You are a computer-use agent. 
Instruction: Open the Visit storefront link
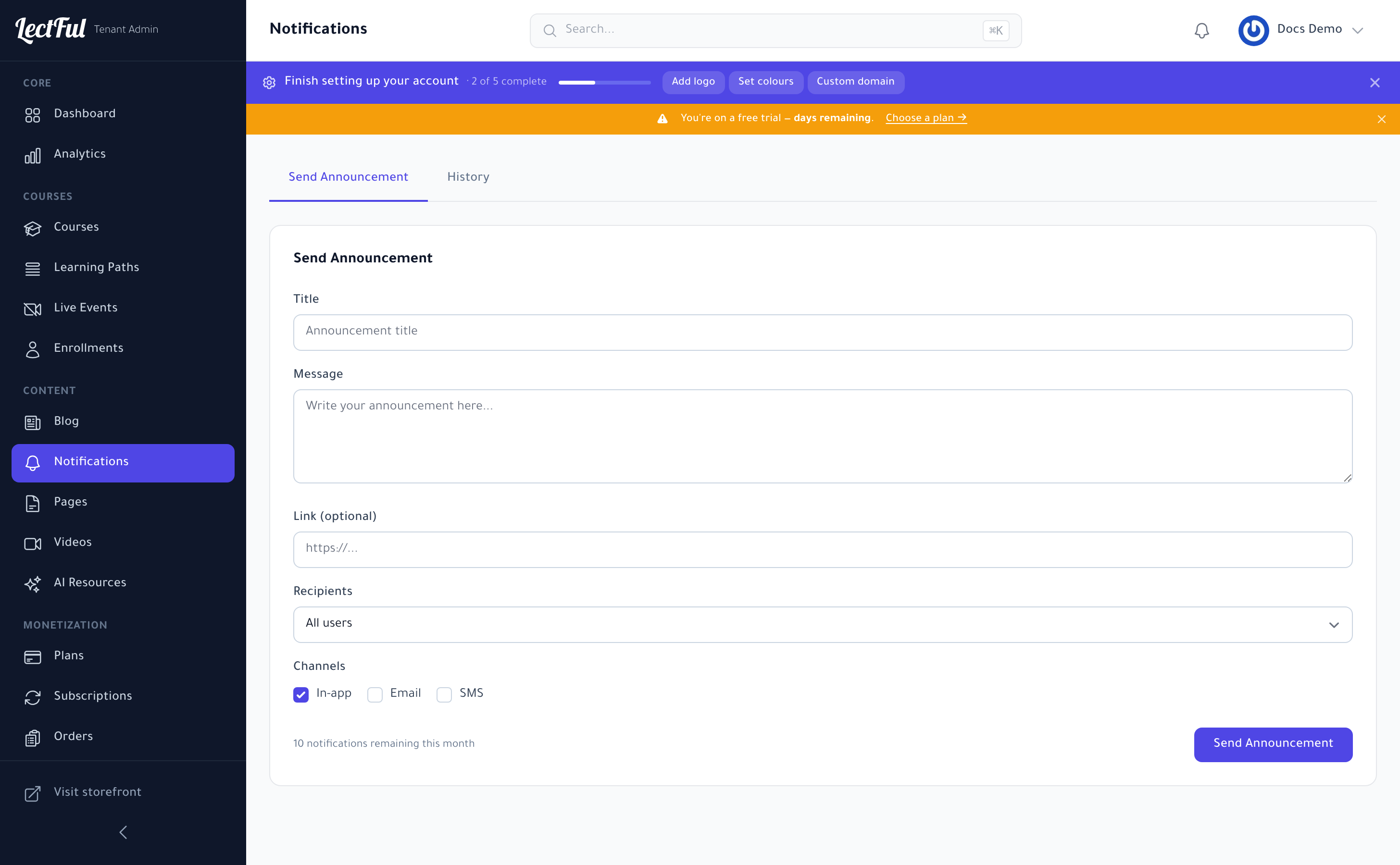[x=123, y=793]
